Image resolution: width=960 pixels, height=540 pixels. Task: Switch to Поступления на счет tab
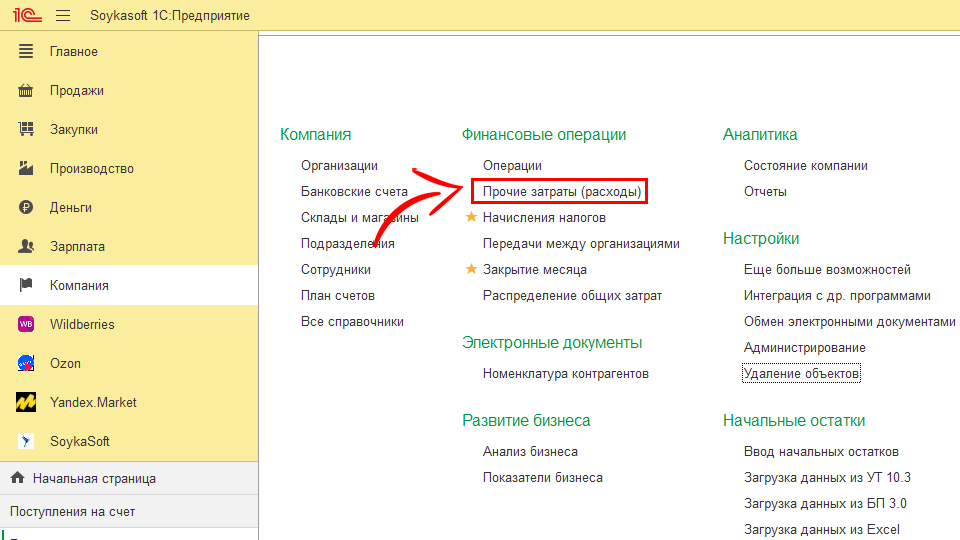coord(72,512)
